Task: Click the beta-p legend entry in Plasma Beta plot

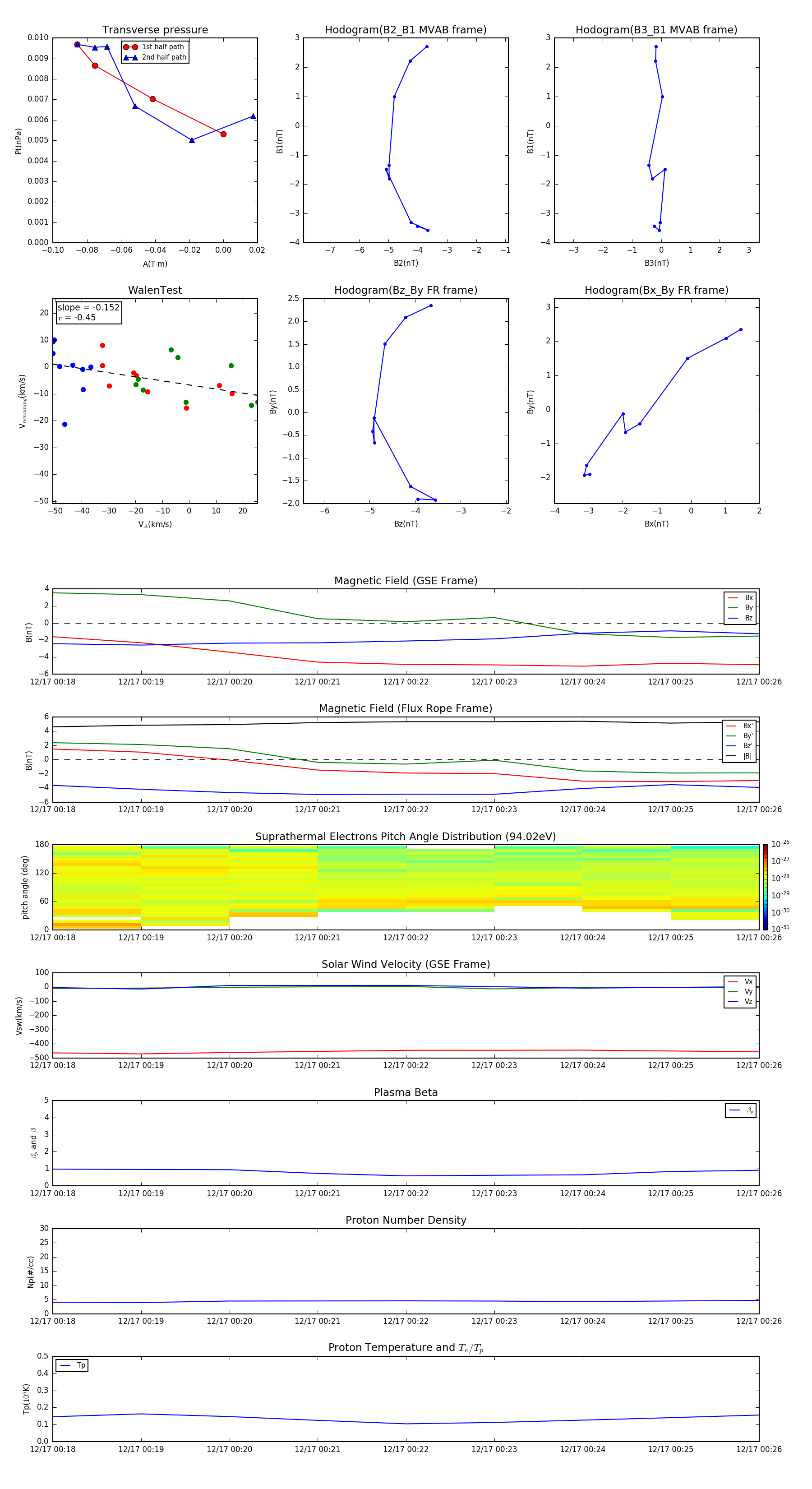Action: tap(741, 1110)
